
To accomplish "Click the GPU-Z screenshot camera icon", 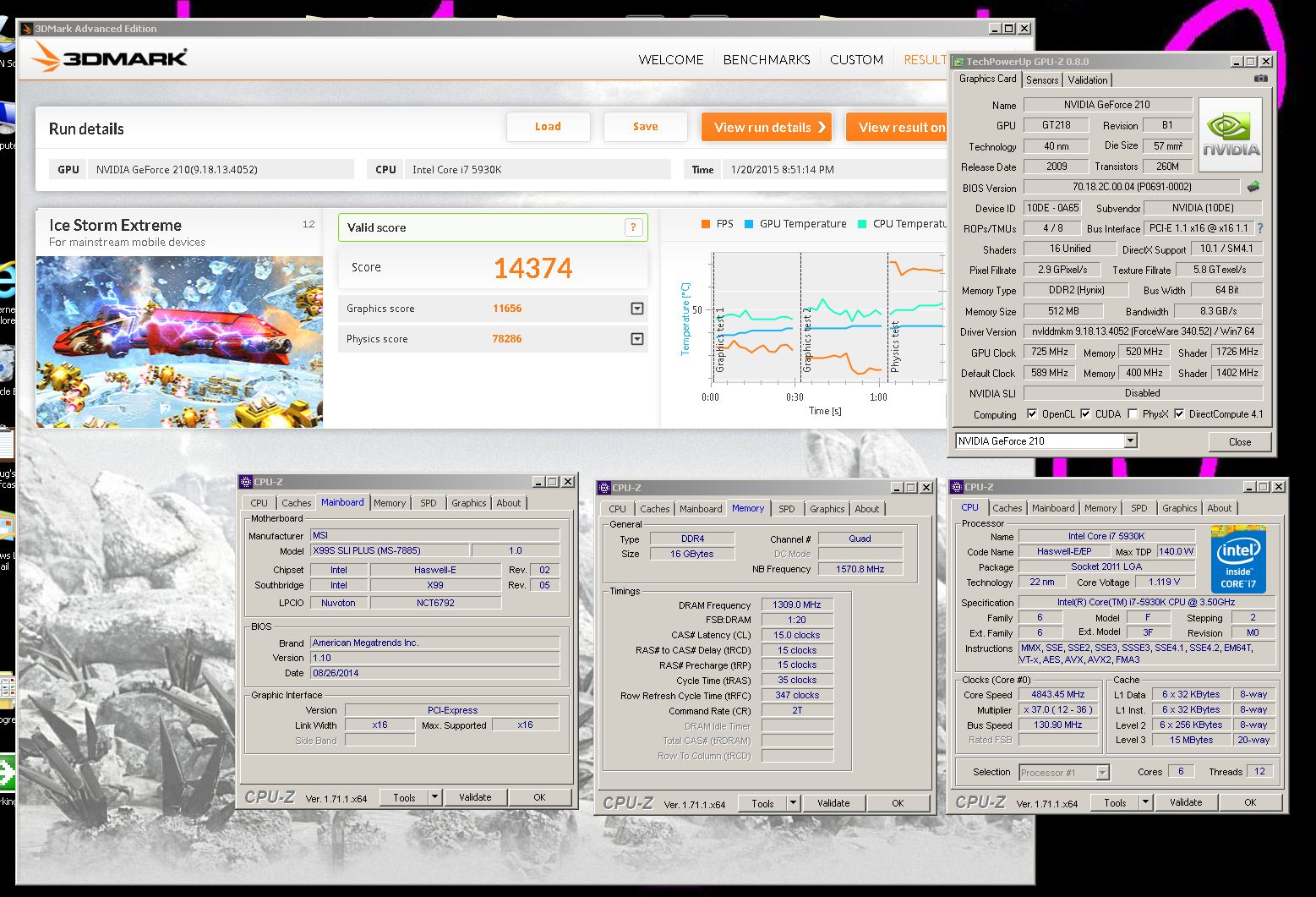I will click(x=1261, y=79).
